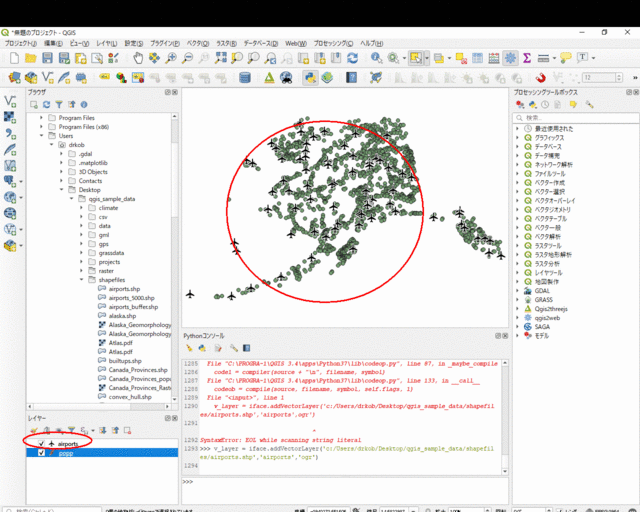The image size is (640, 512).
Task: Open the Web menu
Action: (296, 43)
